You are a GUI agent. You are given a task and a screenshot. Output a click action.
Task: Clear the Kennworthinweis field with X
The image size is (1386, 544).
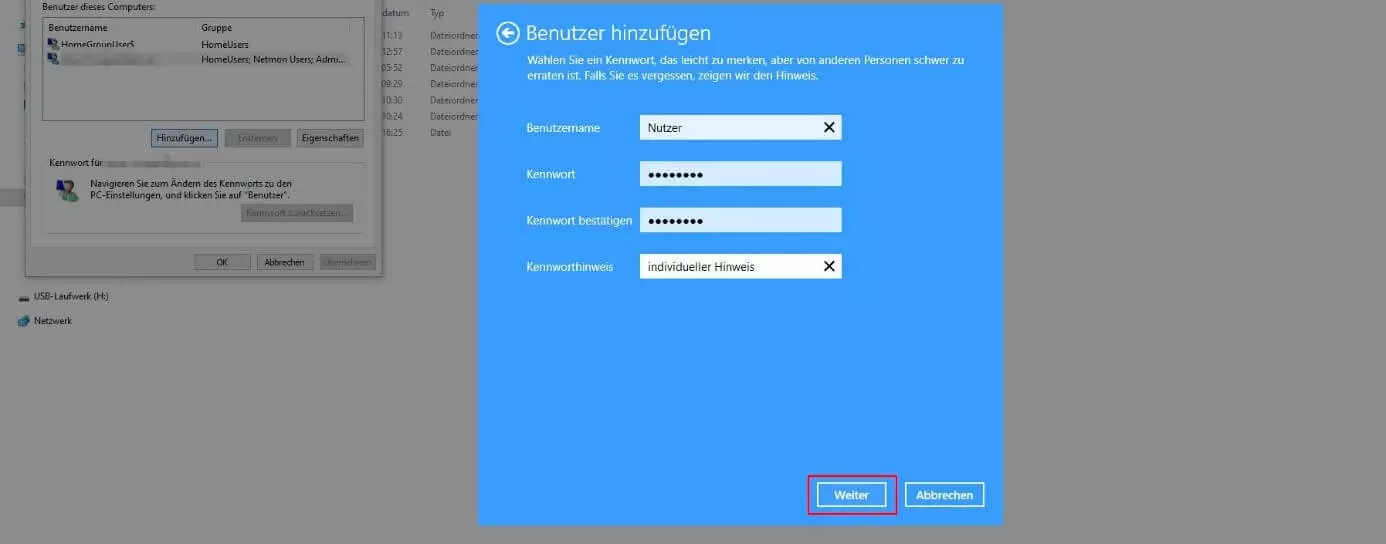pos(828,266)
